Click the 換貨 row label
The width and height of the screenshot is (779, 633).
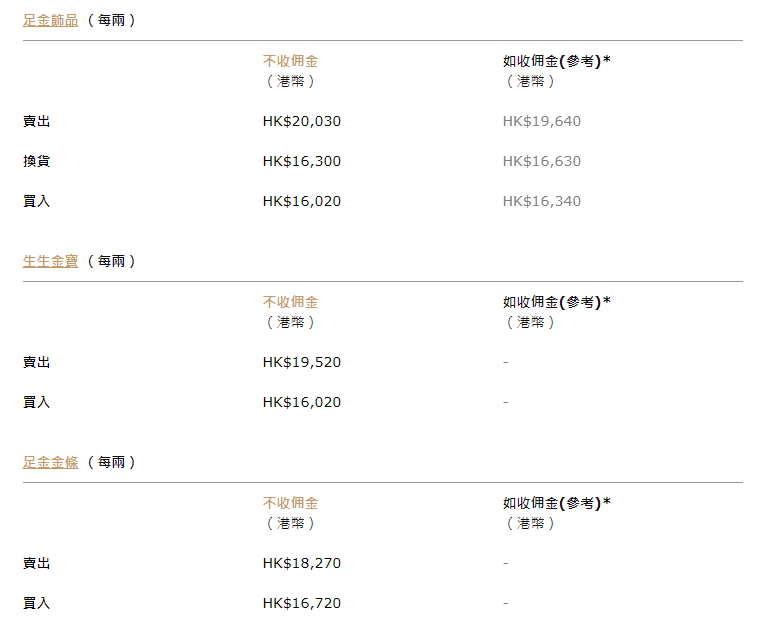(36, 161)
